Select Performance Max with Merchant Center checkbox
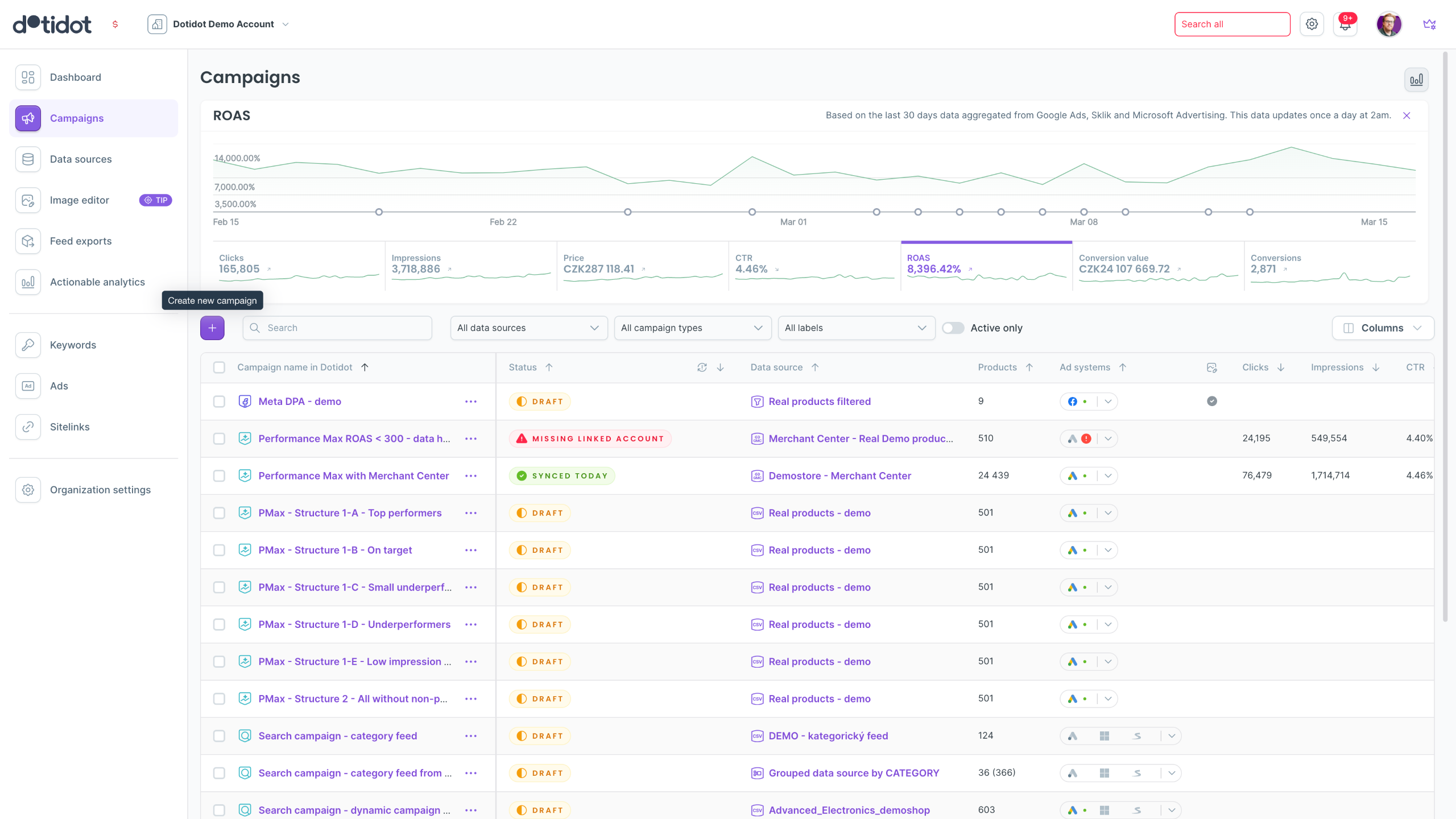This screenshot has width=1456, height=819. (219, 476)
